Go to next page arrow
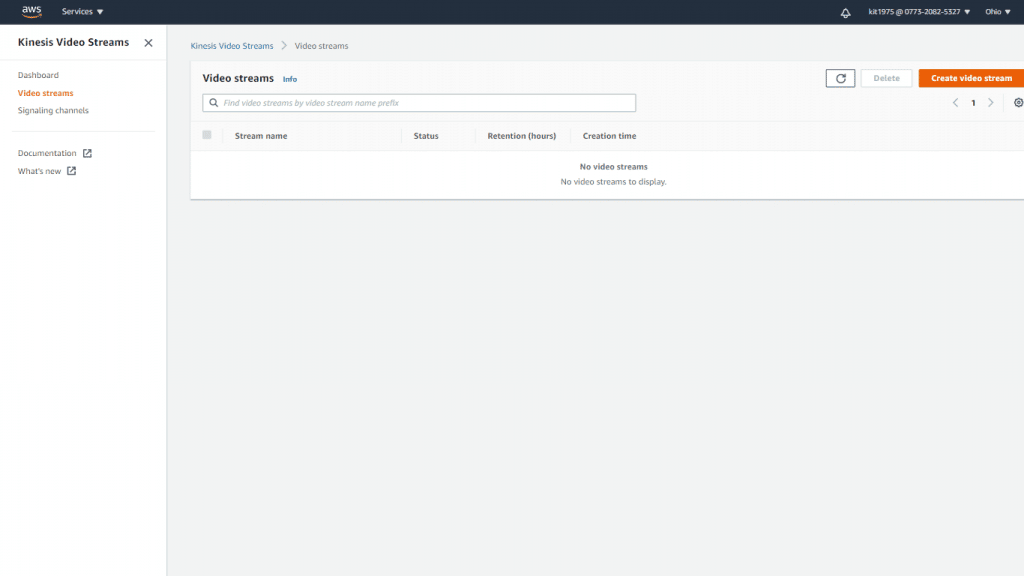Viewport: 1024px width, 576px height. pos(991,103)
